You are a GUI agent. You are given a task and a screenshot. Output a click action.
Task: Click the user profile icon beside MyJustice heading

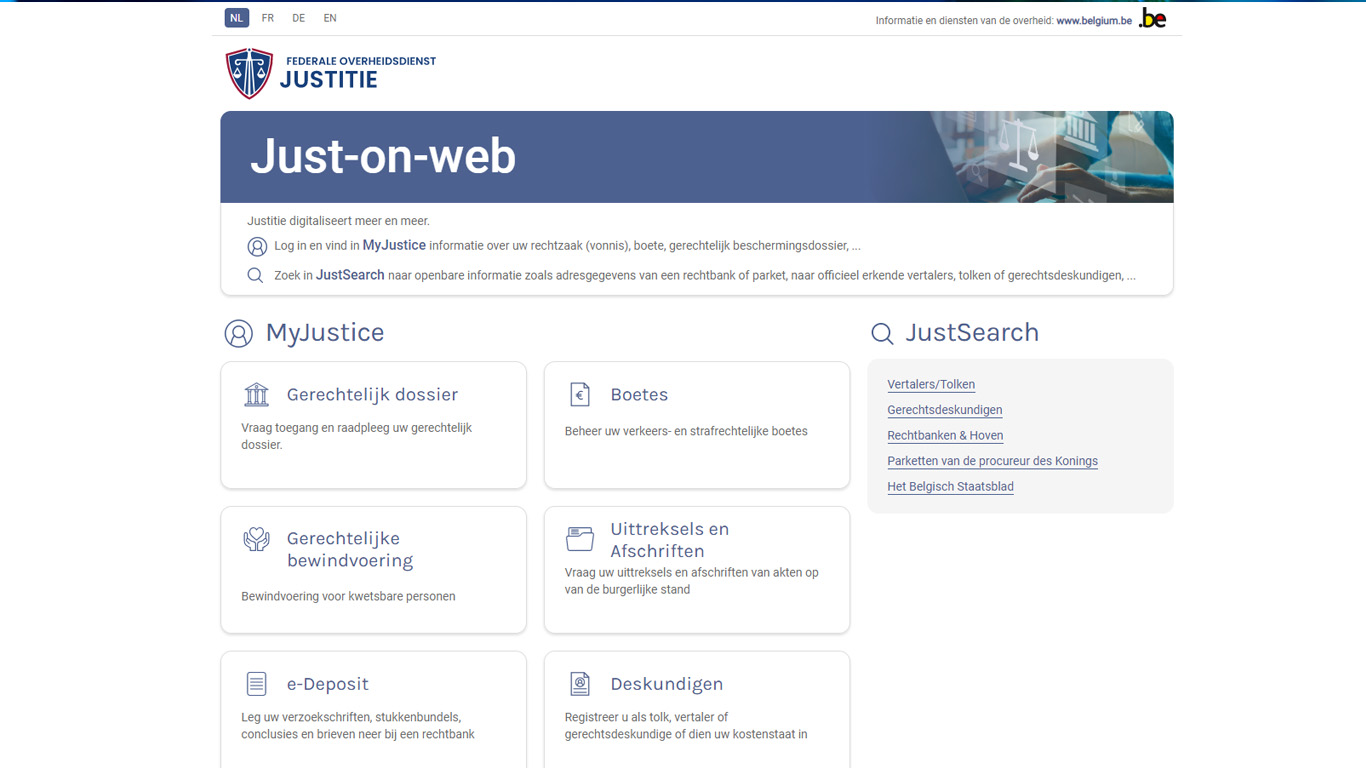click(238, 333)
